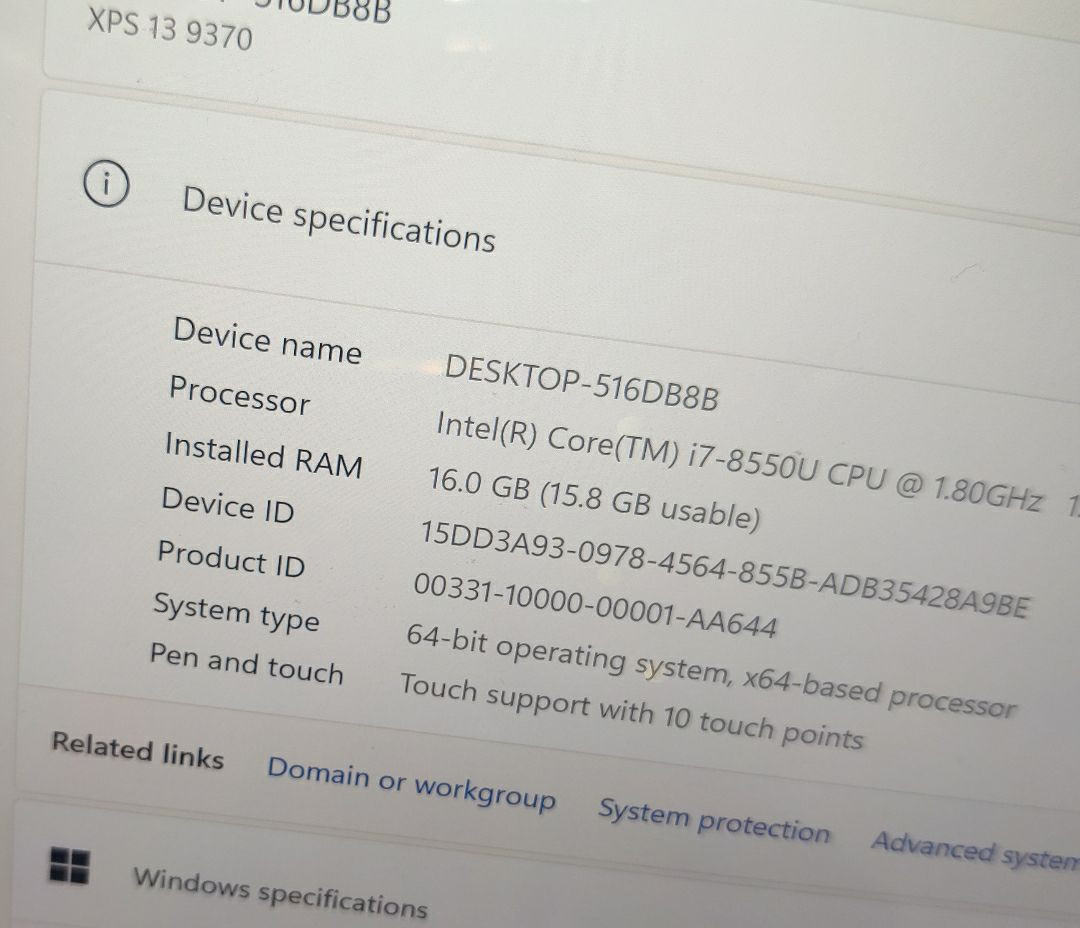Click the Windows logo icon

point(70,865)
